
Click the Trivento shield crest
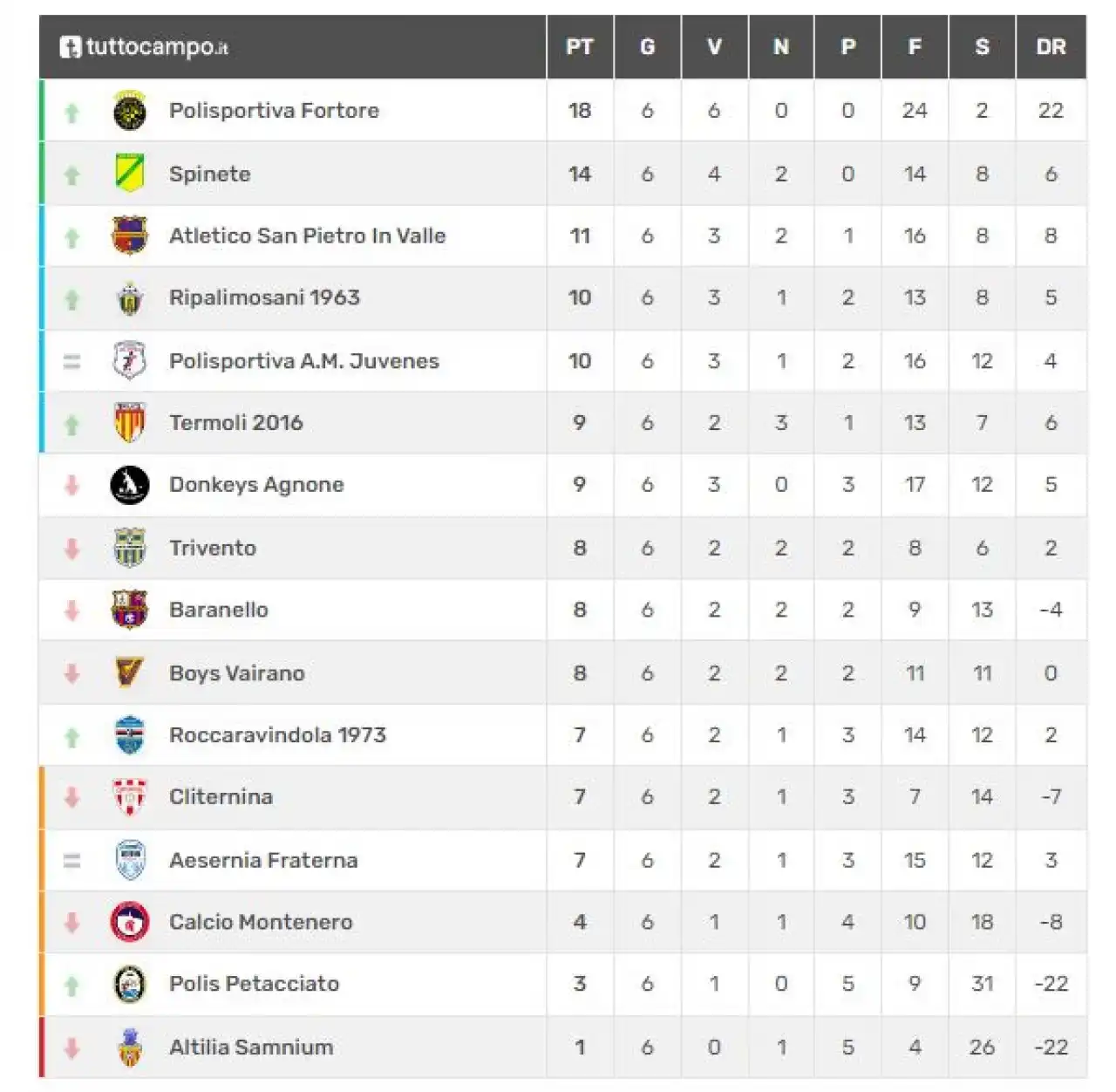coord(130,548)
